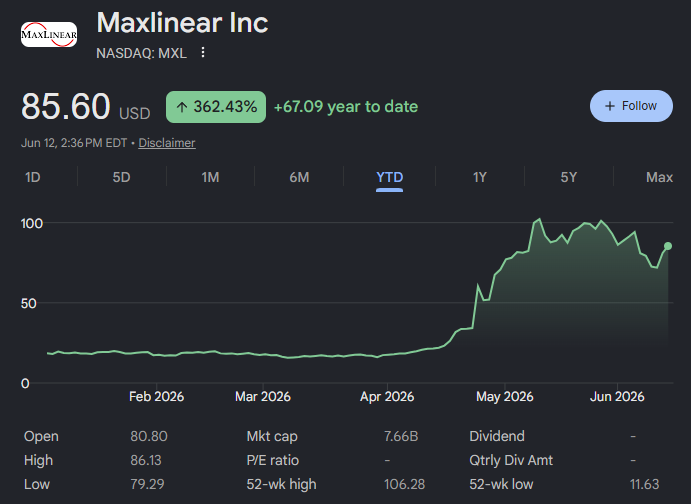Click the 85.60 price value
Image resolution: width=691 pixels, height=504 pixels.
[x=66, y=106]
